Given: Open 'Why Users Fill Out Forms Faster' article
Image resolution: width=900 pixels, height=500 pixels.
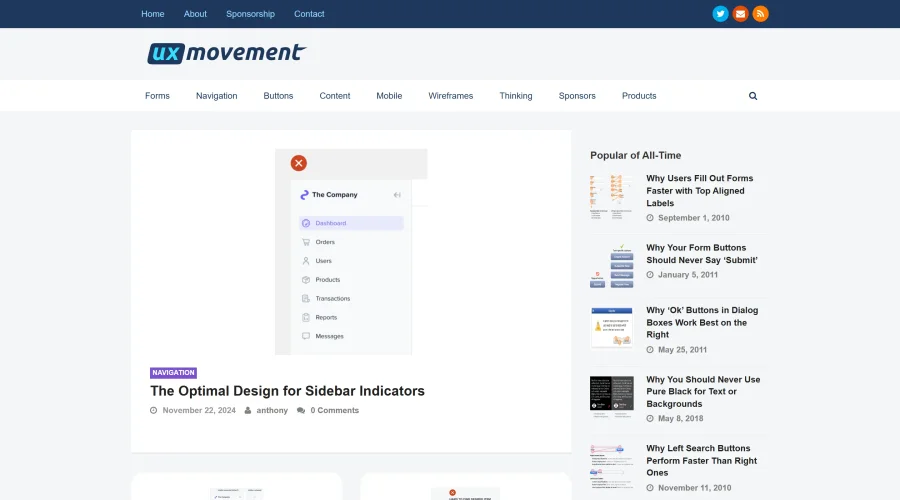Looking at the screenshot, I should click(x=700, y=191).
